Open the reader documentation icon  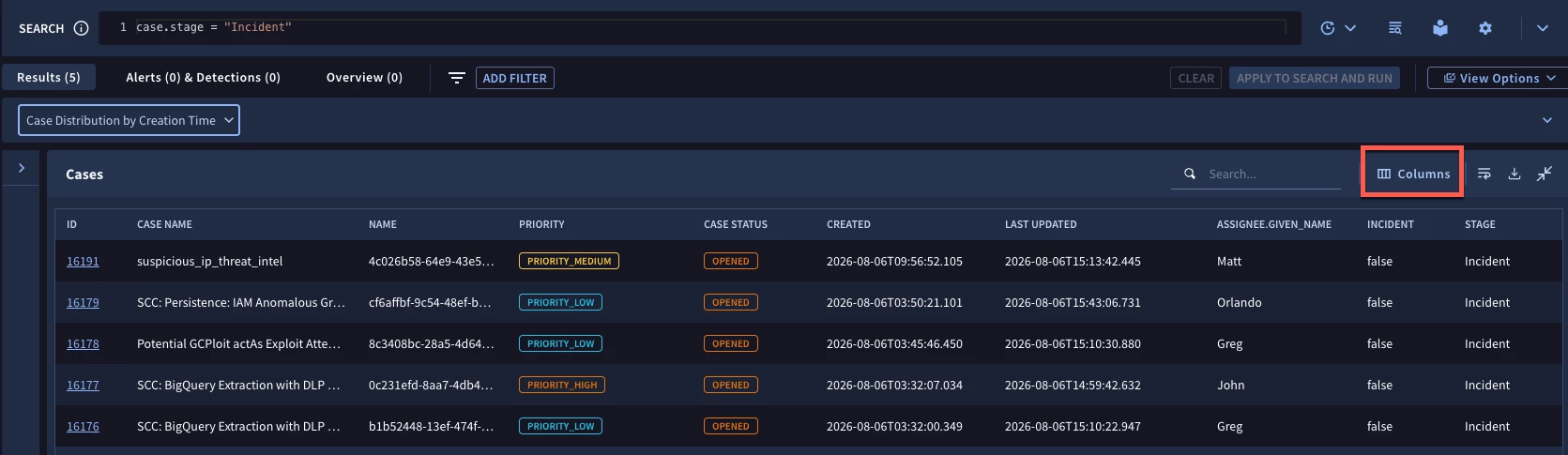tap(1440, 28)
